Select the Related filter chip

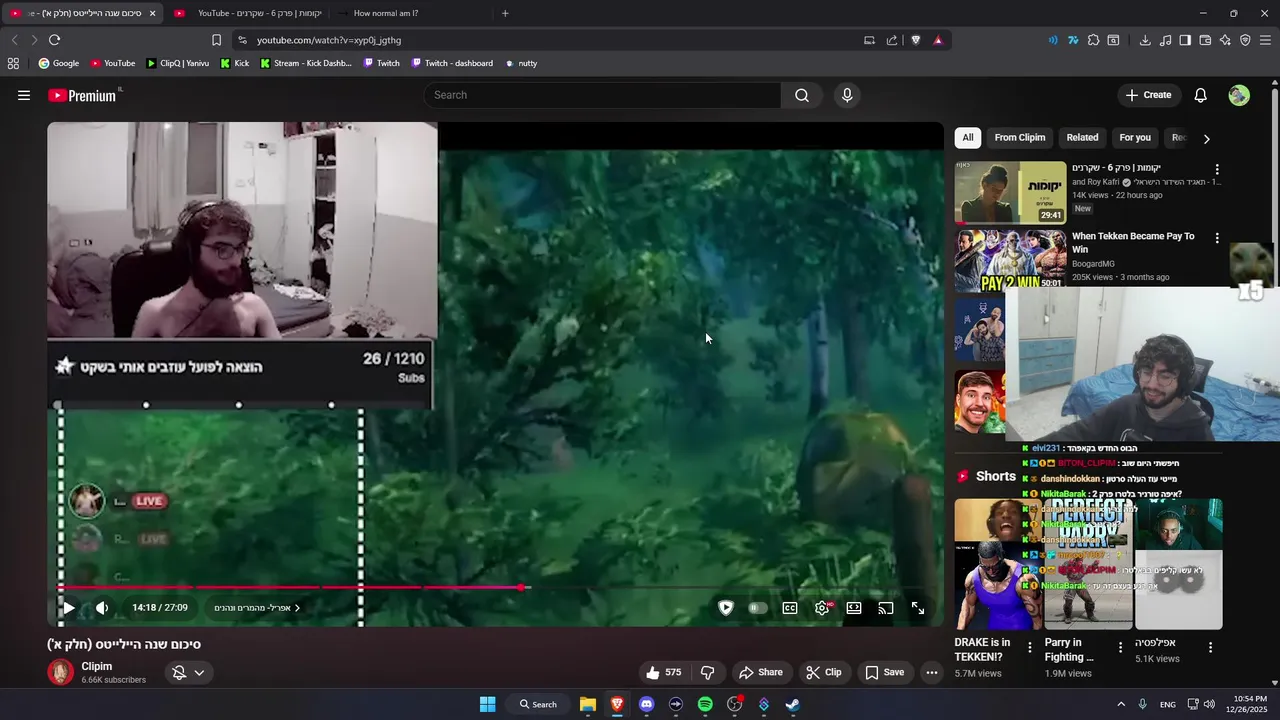(x=1082, y=138)
